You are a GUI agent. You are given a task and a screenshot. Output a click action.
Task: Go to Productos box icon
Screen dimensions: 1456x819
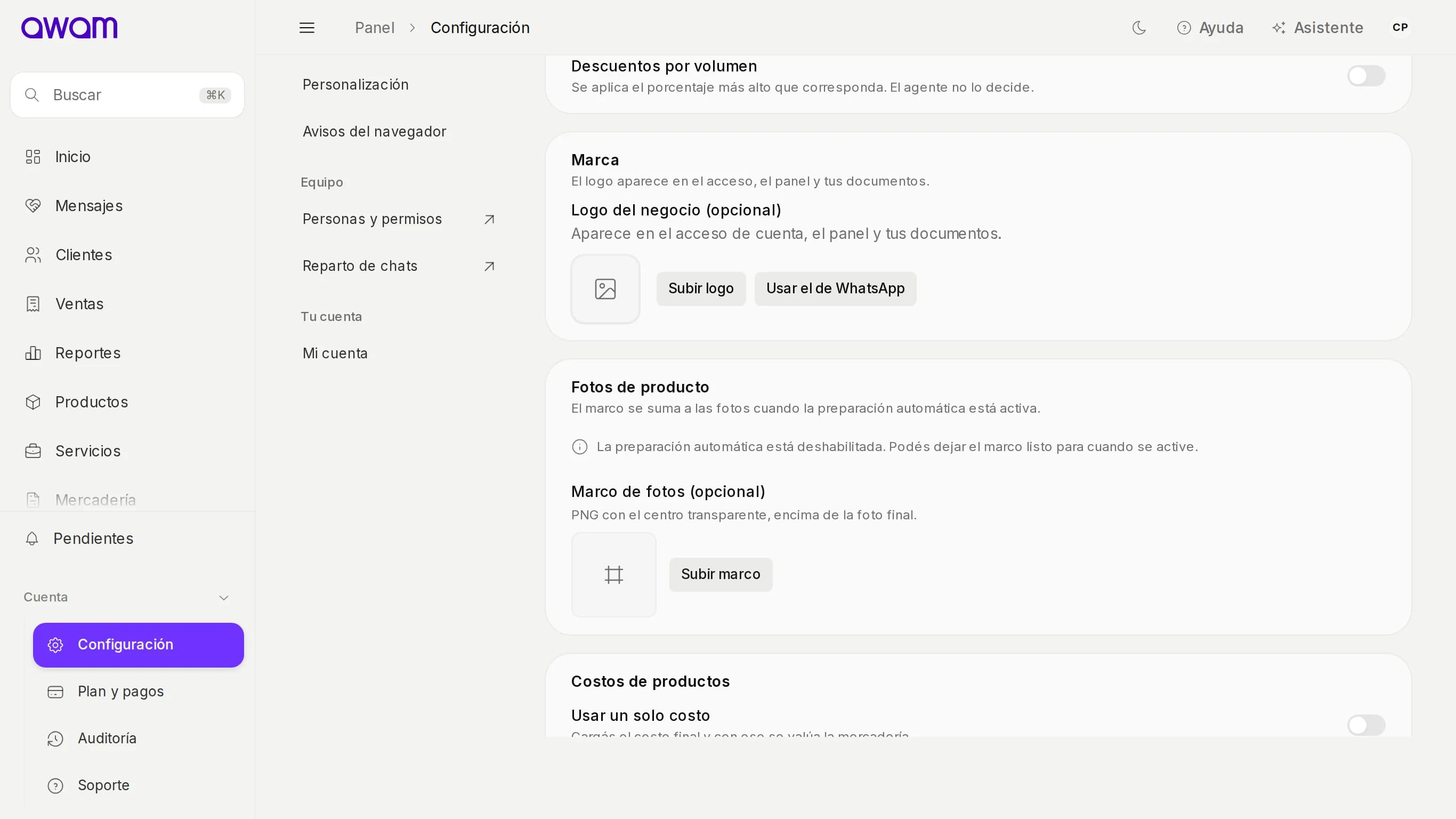tap(33, 402)
